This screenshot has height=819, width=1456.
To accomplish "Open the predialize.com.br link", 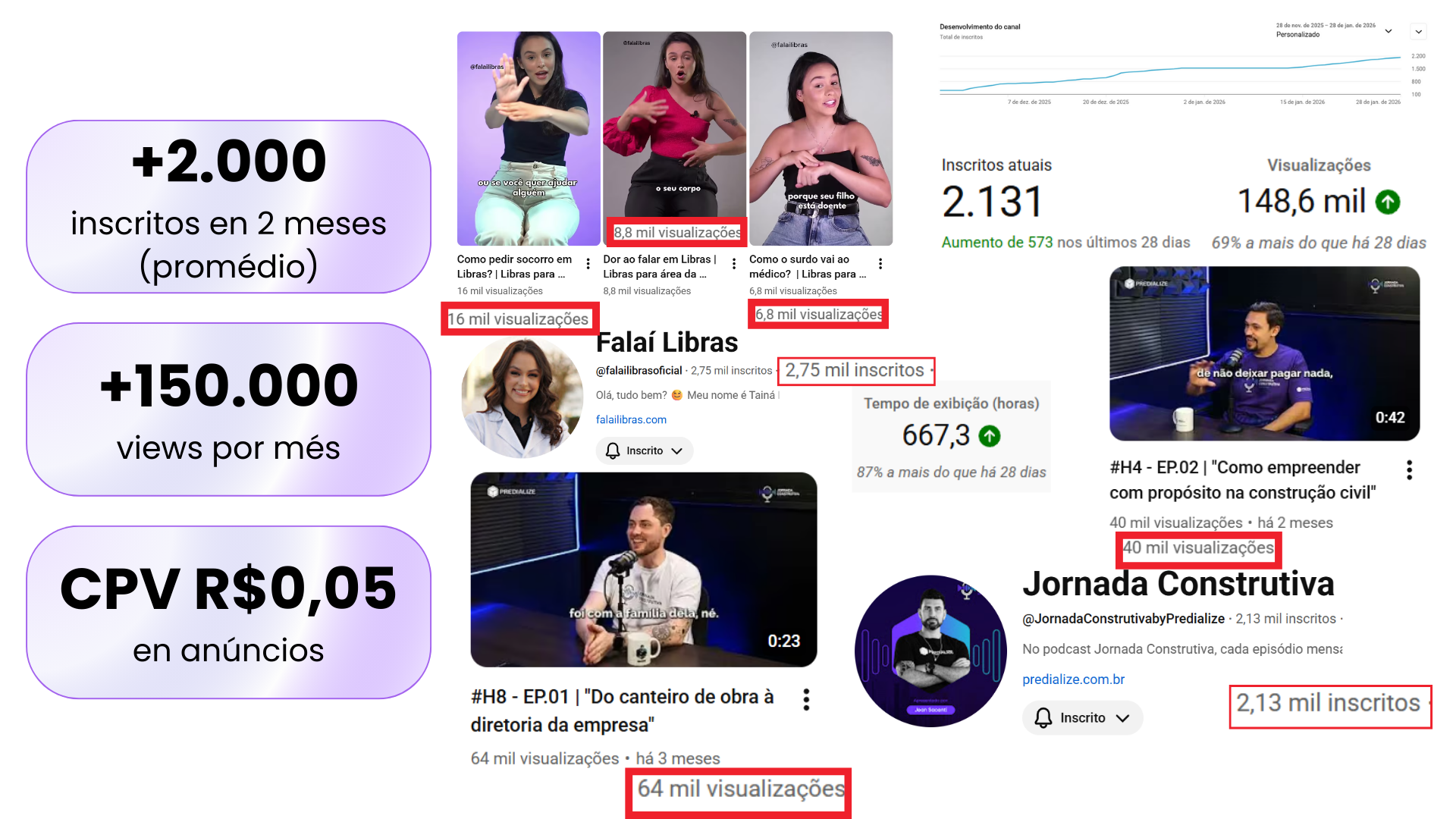I will [x=1073, y=679].
